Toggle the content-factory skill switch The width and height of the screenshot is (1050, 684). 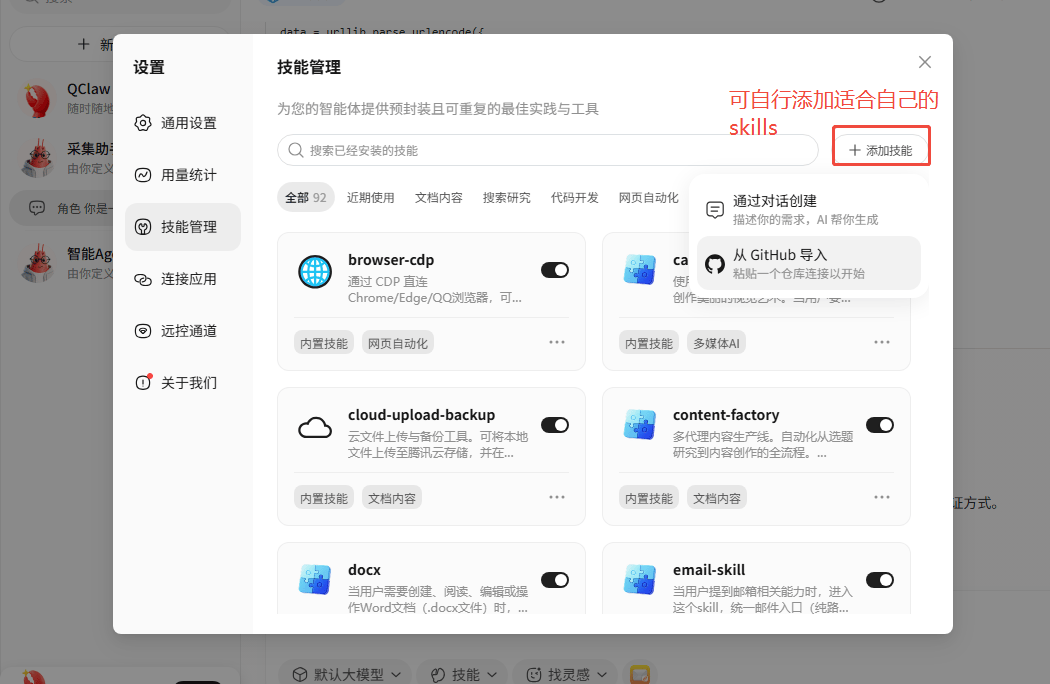879,425
